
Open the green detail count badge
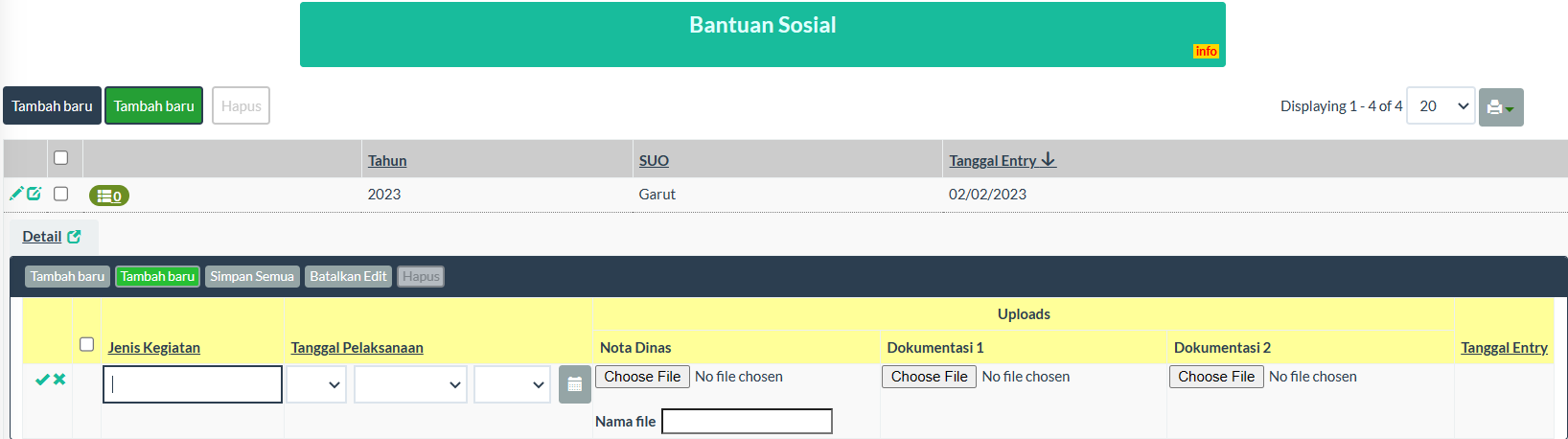pyautogui.click(x=109, y=196)
